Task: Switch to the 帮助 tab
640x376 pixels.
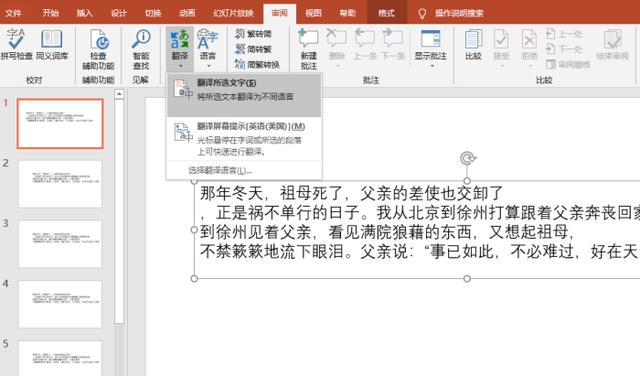Action: coord(347,13)
